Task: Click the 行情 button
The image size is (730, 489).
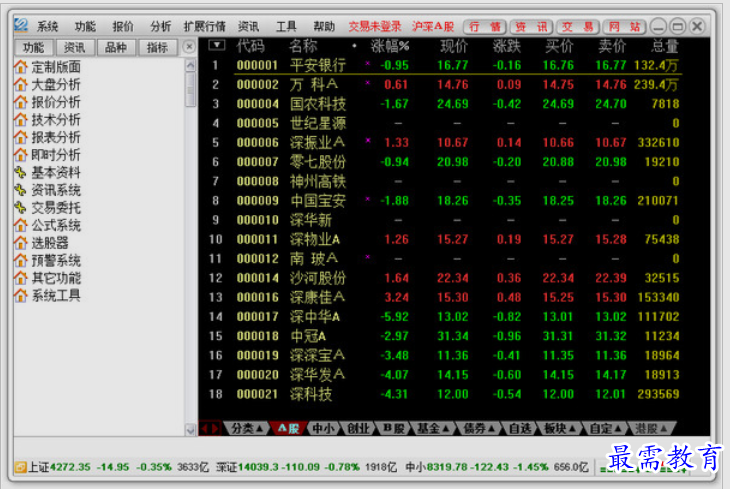Action: tap(485, 27)
